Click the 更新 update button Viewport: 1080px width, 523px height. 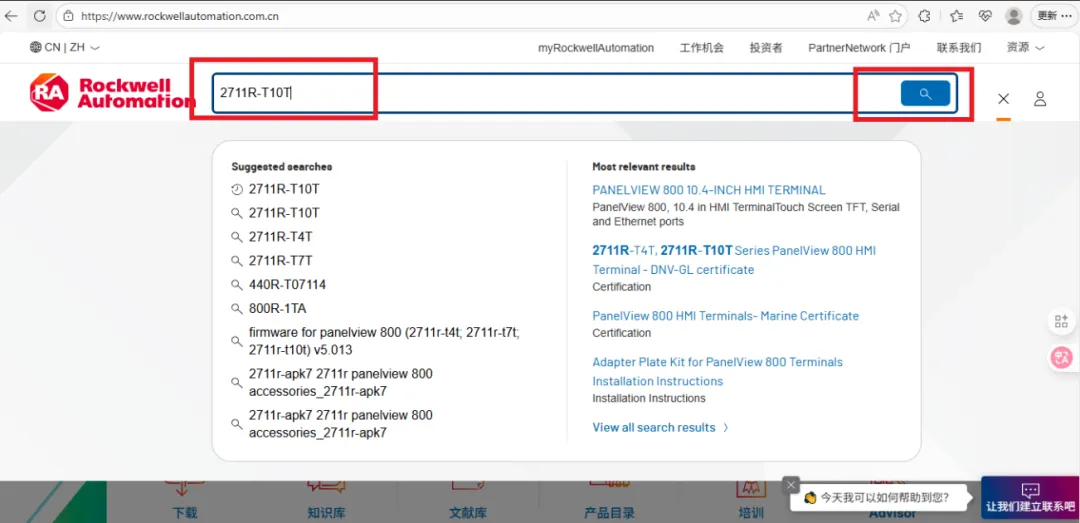pyautogui.click(x=1054, y=15)
